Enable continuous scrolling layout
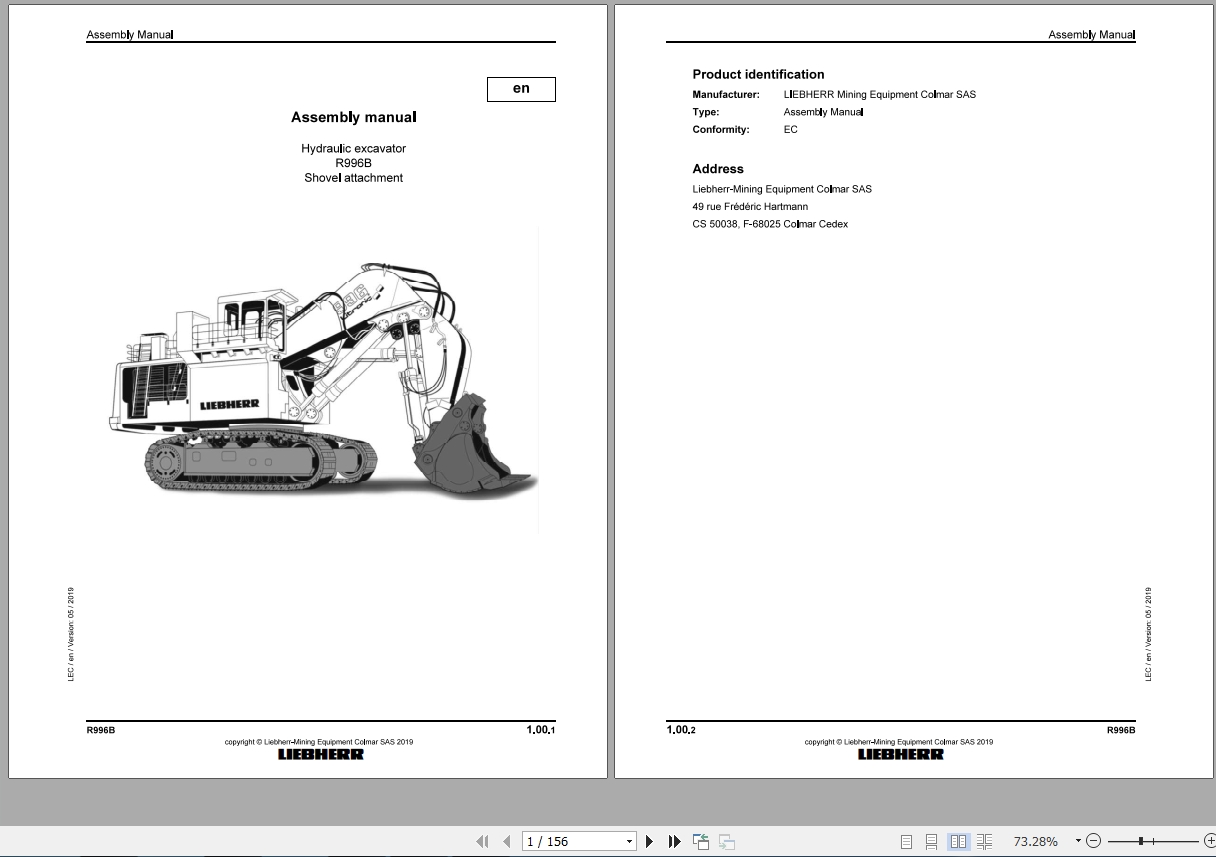This screenshot has width=1216, height=857. [932, 841]
